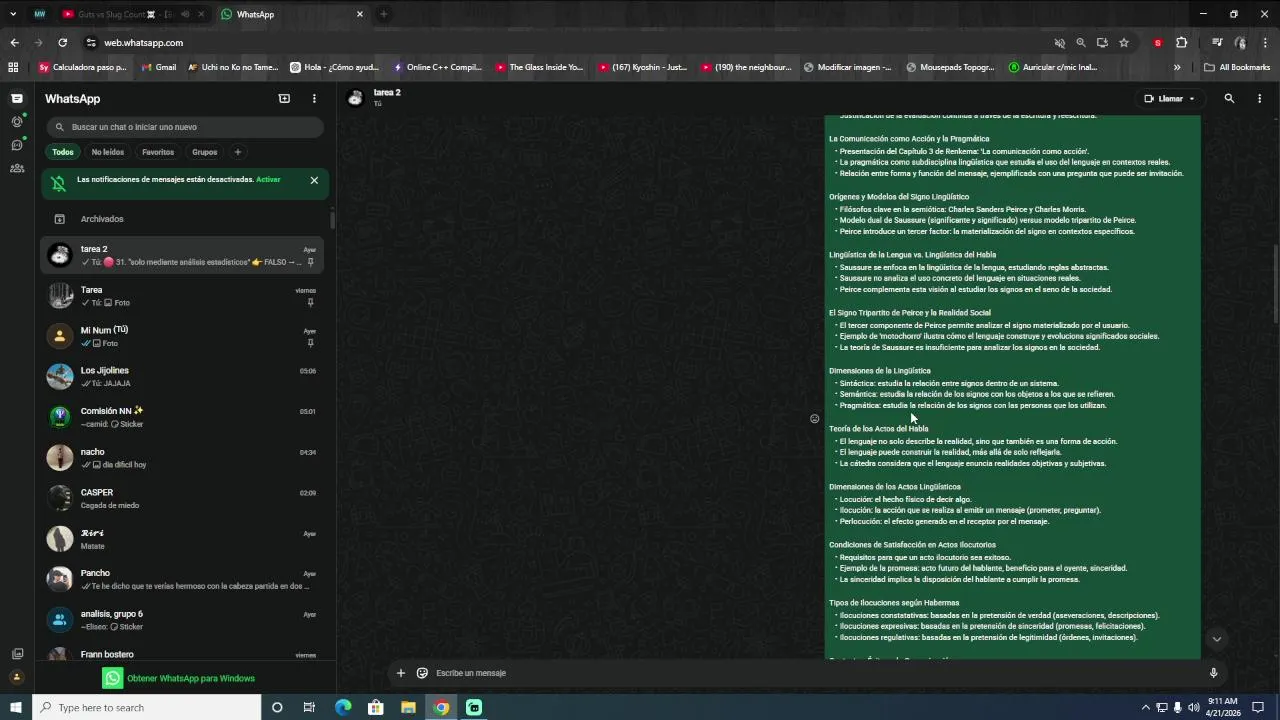This screenshot has height=720, width=1280.
Task: Open the Chrome apps grid in bookmarks bar
Action: coord(13,67)
